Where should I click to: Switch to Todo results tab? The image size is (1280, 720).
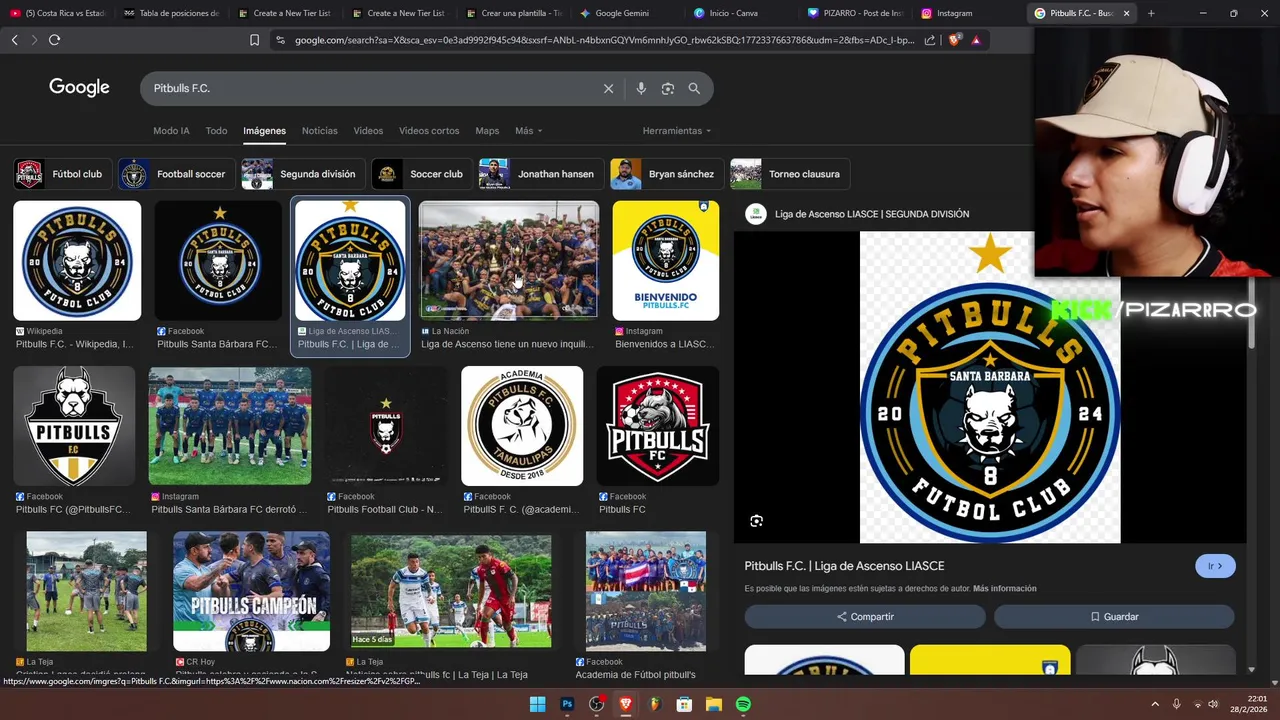click(216, 131)
